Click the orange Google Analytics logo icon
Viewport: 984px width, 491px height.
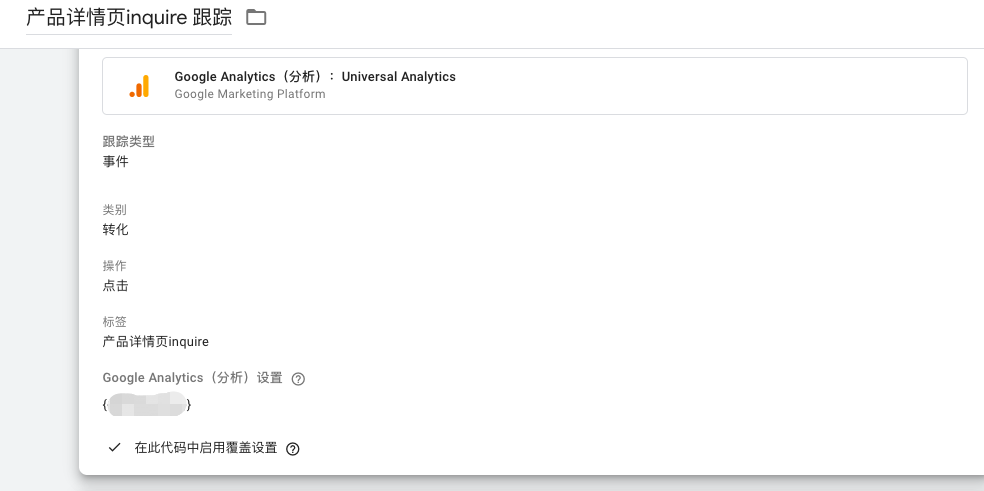pyautogui.click(x=139, y=86)
